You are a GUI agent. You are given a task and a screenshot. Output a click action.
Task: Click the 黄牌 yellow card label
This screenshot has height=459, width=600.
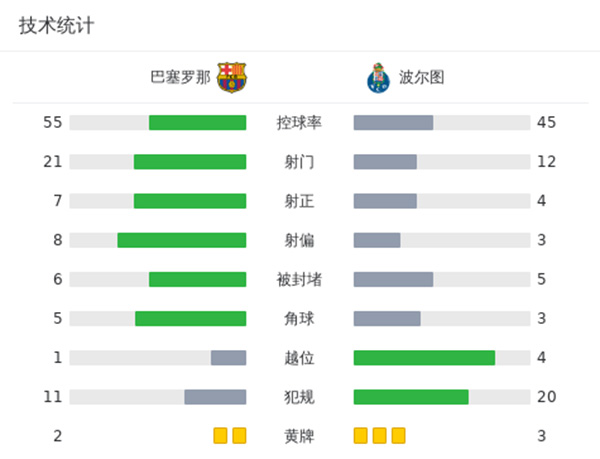(299, 436)
